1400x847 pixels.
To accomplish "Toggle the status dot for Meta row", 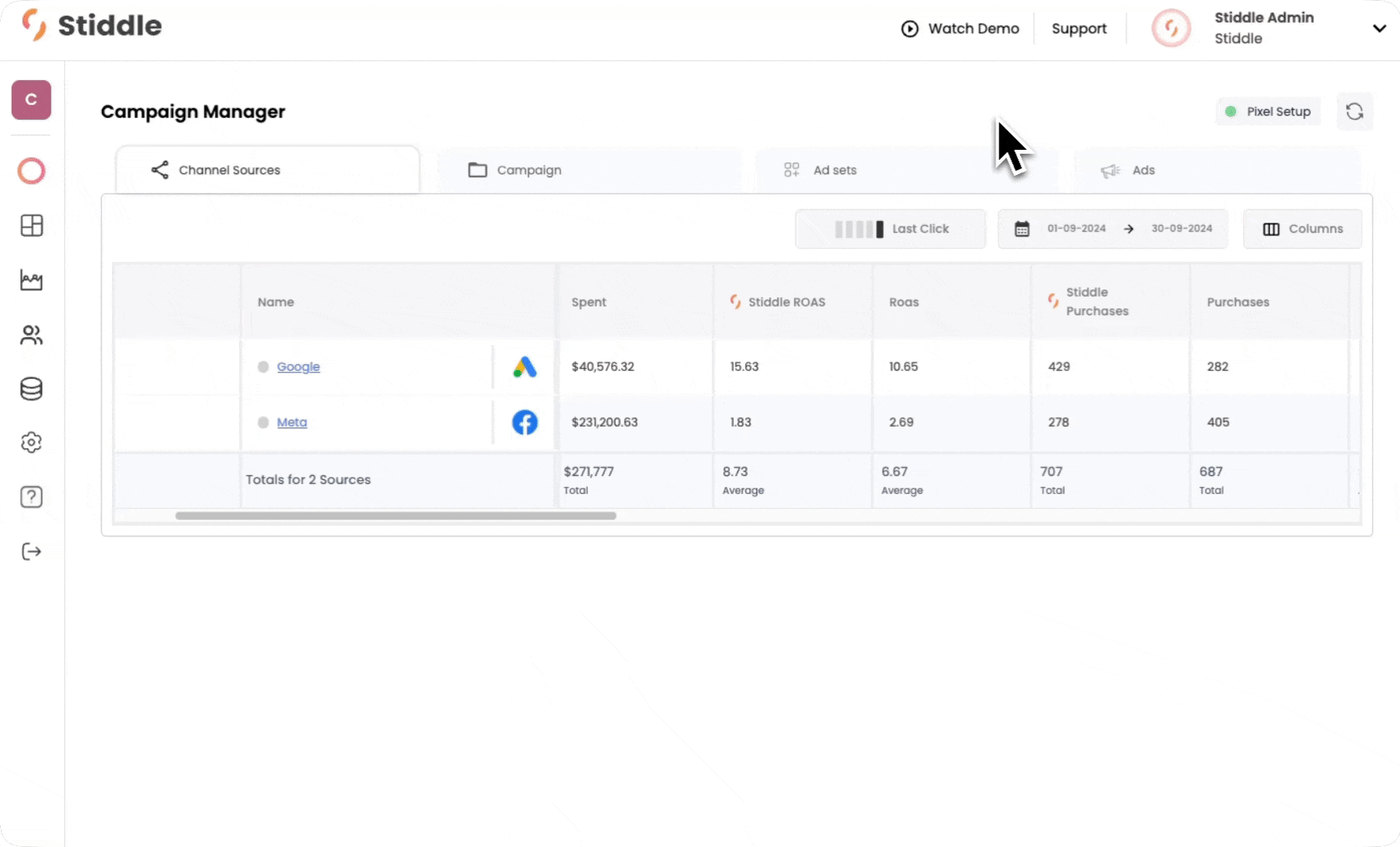I will (263, 422).
